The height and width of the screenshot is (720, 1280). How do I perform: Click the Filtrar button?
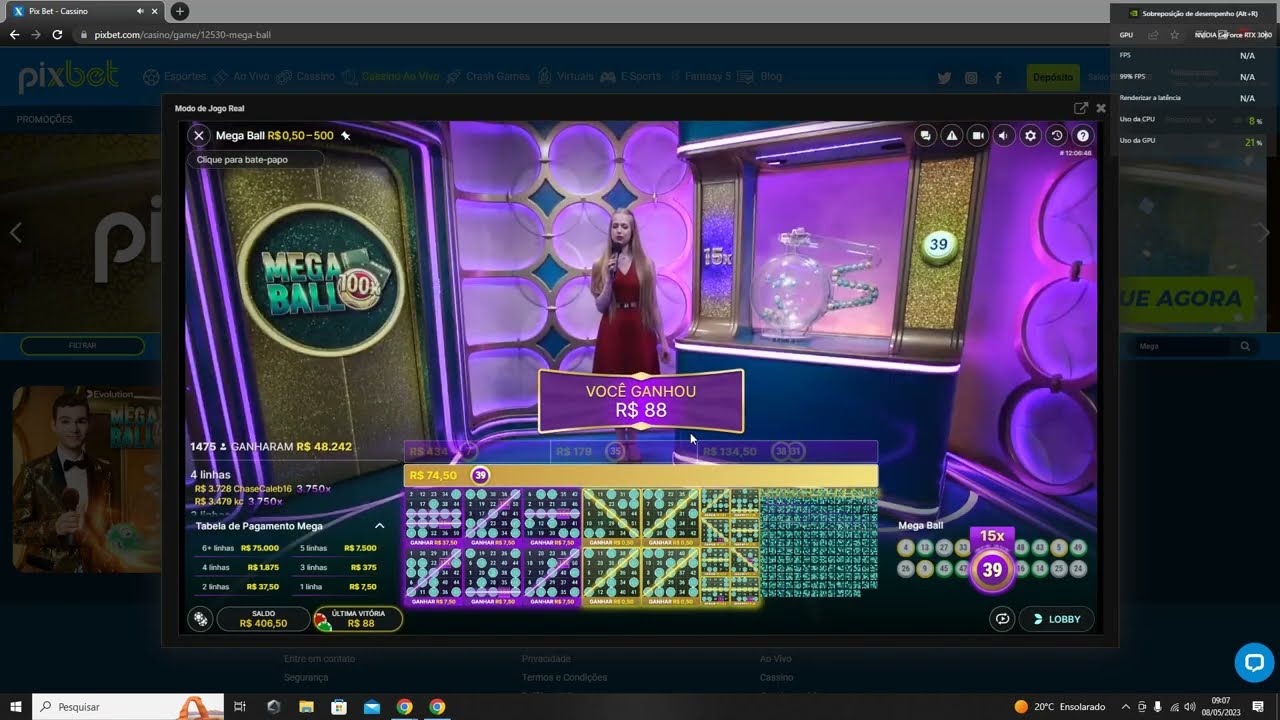[x=83, y=345]
